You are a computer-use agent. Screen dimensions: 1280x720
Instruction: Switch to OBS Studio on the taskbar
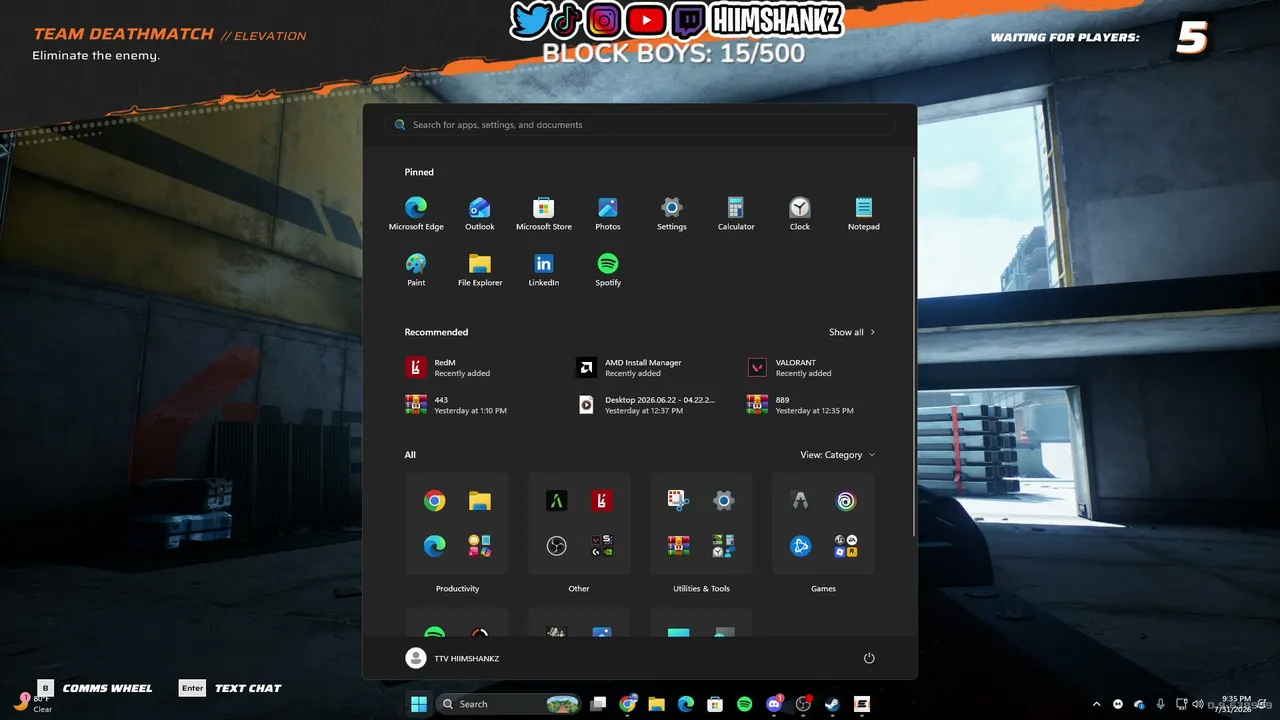803,704
